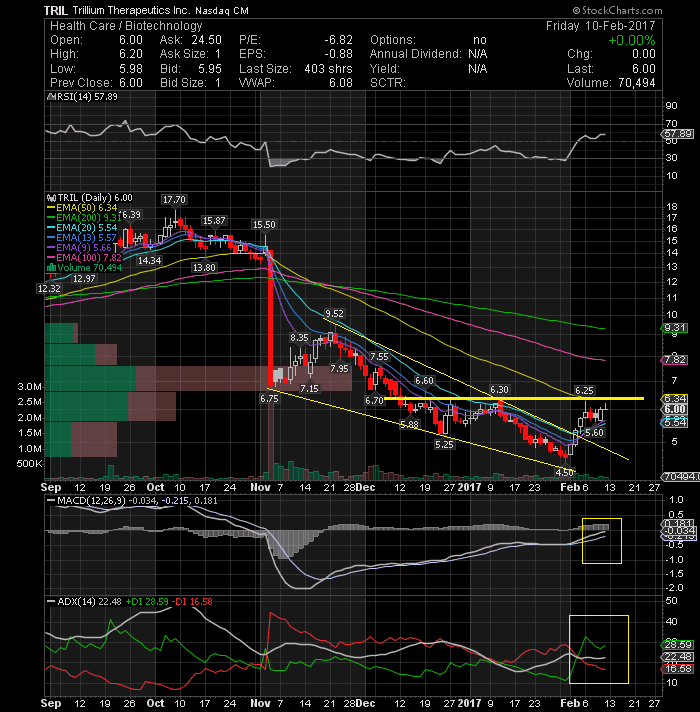This screenshot has width=700, height=712.
Task: Click the 6.25 price label
Action: [584, 391]
